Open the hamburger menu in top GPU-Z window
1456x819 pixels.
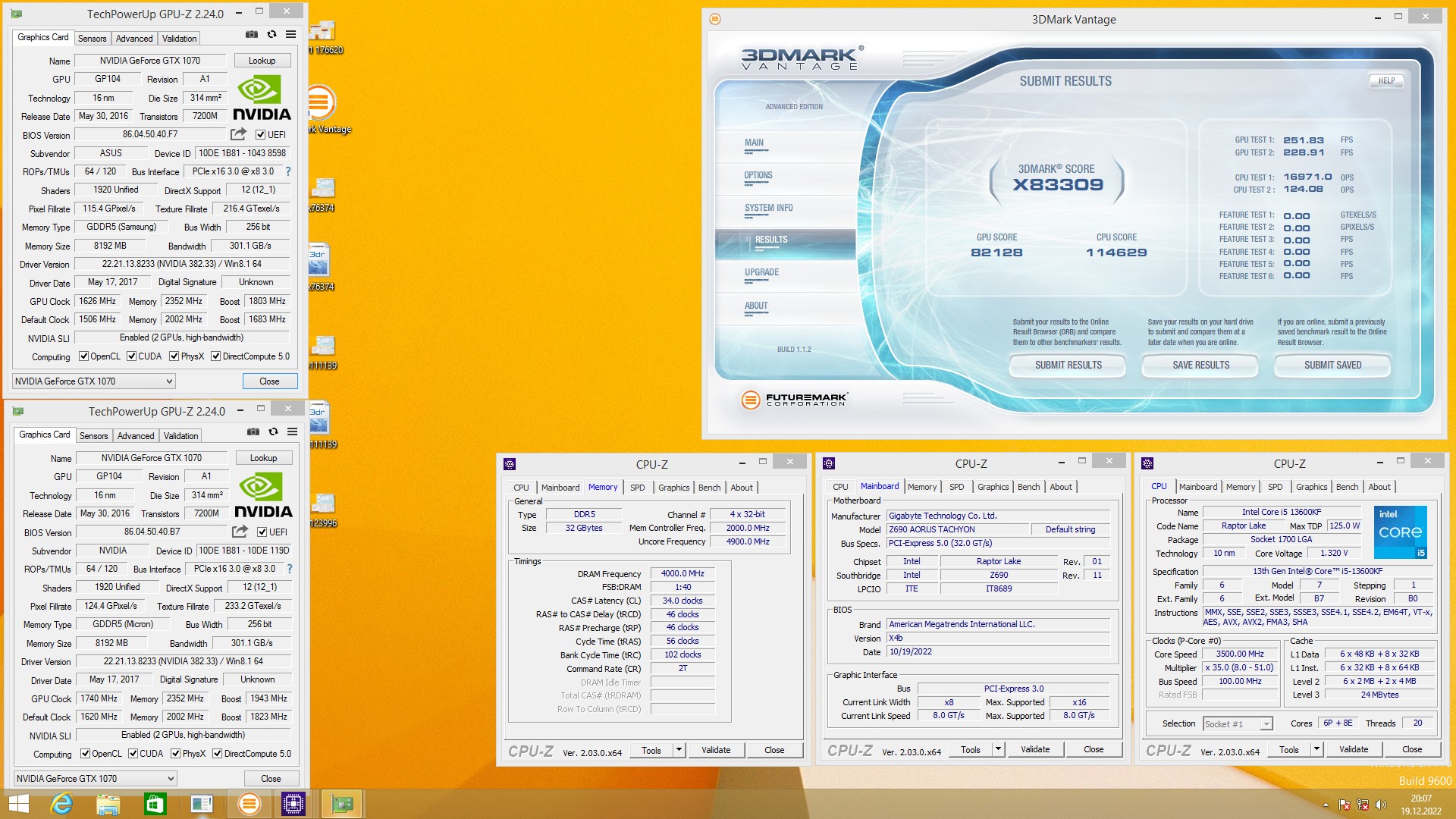(290, 34)
